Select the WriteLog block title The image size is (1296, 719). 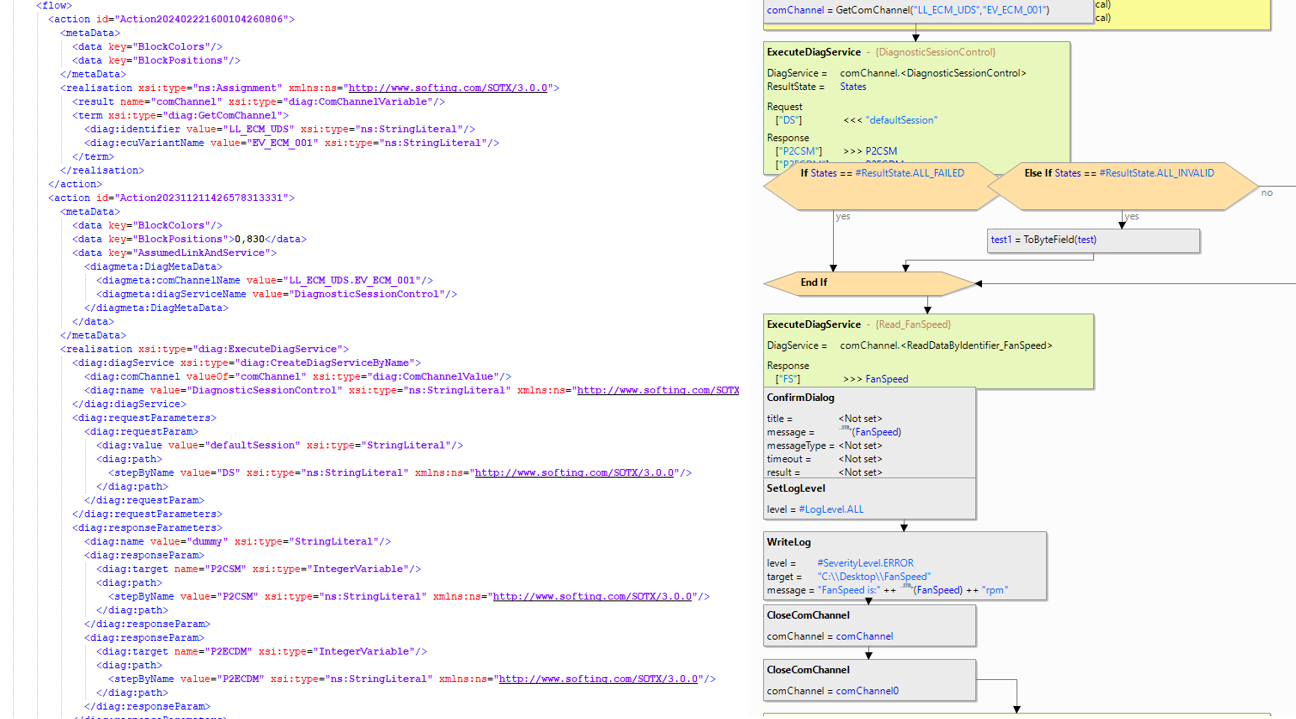[789, 542]
